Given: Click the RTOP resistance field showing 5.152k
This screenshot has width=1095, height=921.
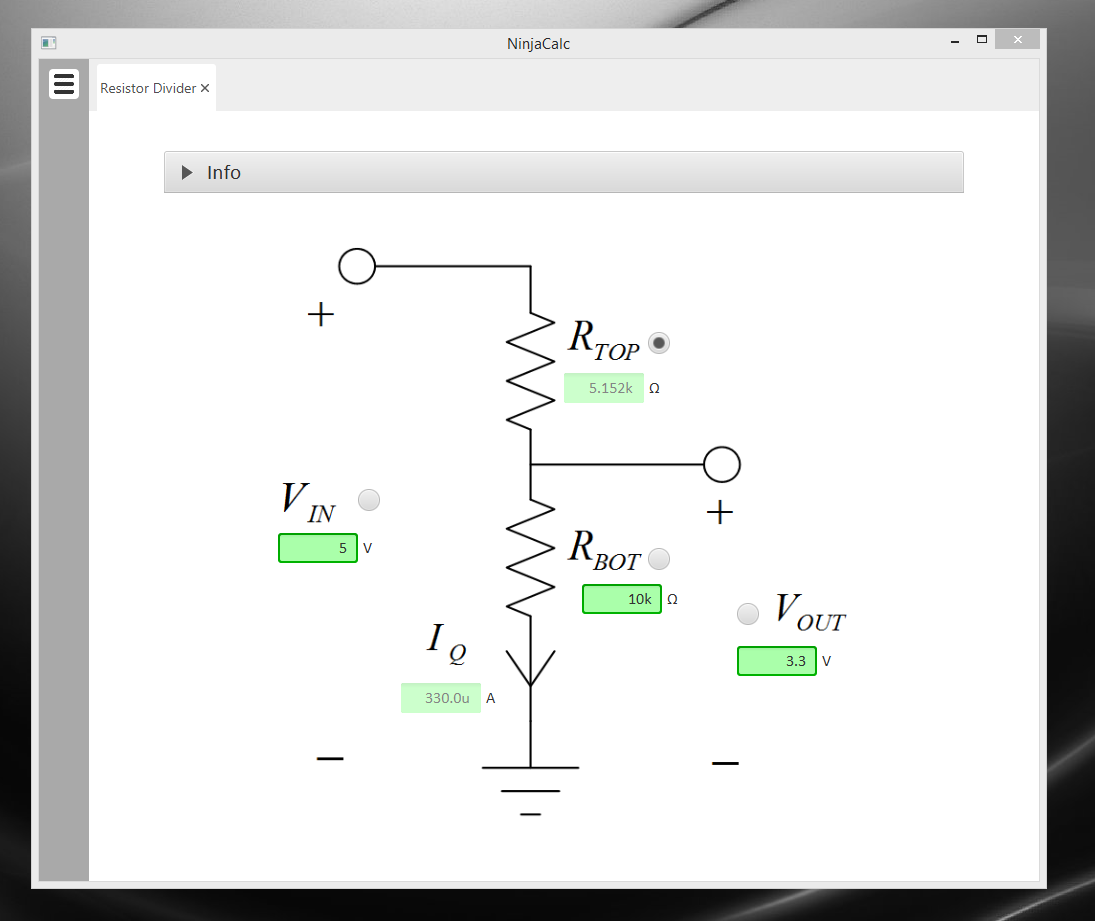Looking at the screenshot, I should 603,388.
